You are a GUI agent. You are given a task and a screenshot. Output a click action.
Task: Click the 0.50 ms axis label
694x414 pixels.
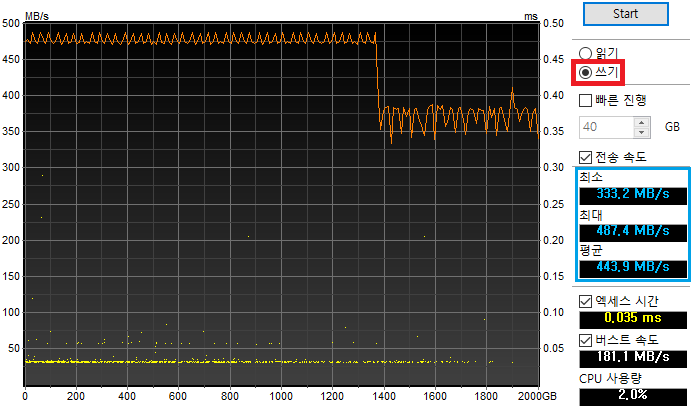tap(553, 23)
